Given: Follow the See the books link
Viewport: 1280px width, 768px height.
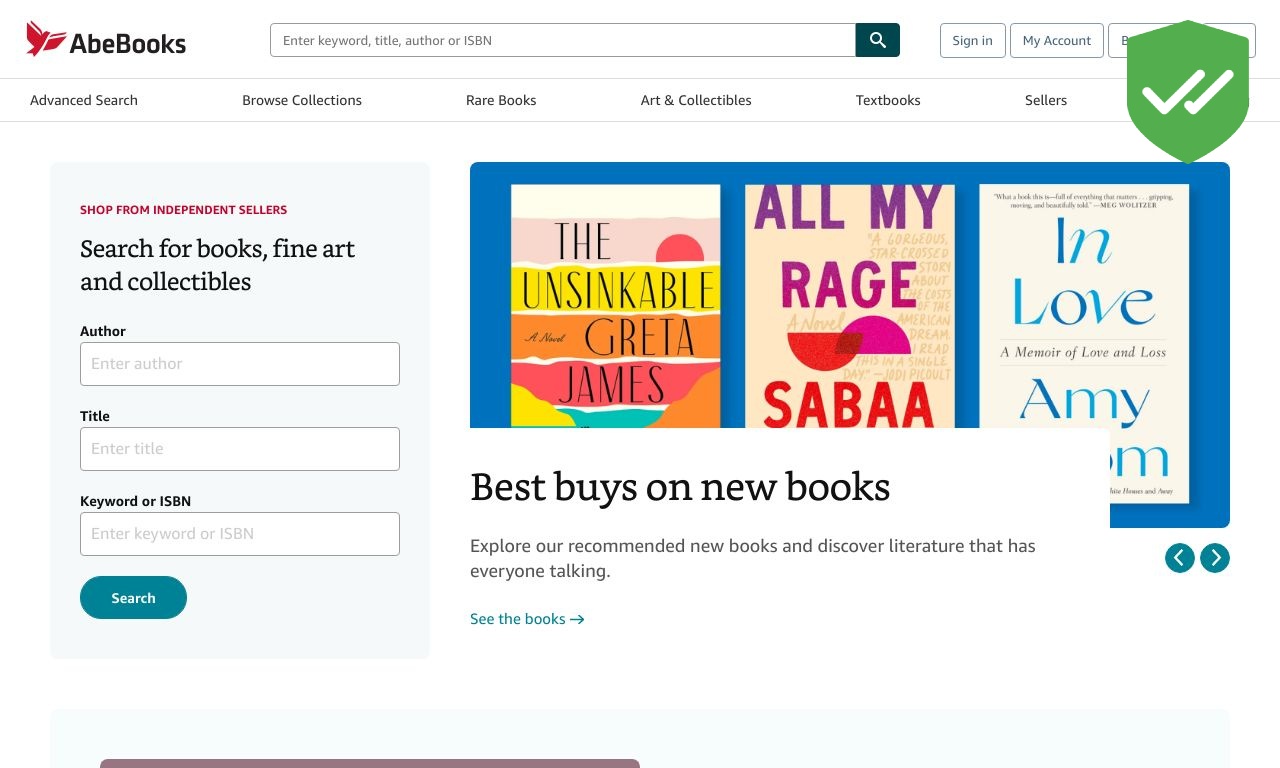Looking at the screenshot, I should (527, 619).
